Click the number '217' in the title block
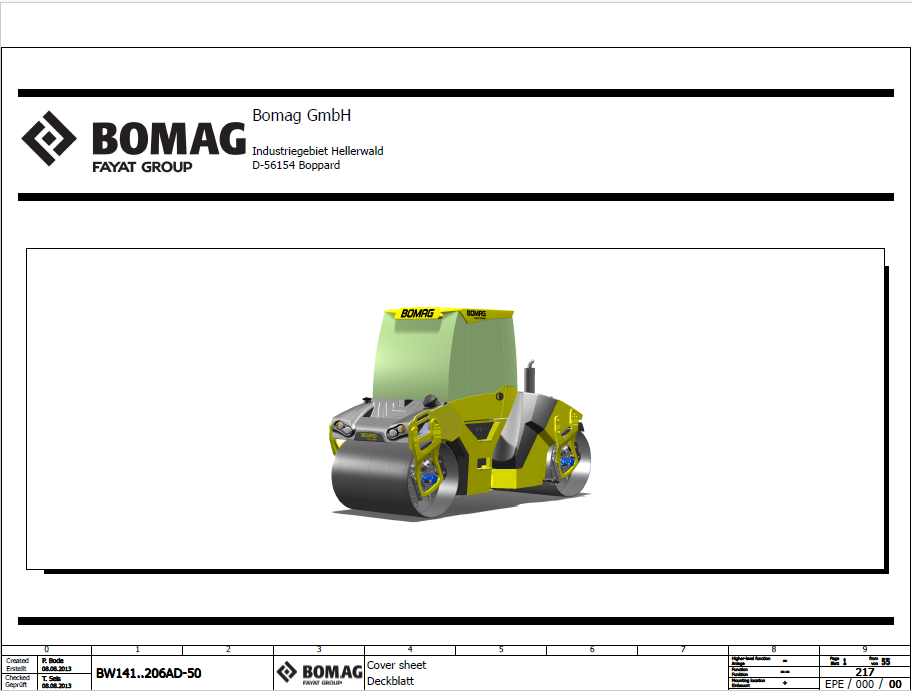The width and height of the screenshot is (912, 691). point(865,672)
